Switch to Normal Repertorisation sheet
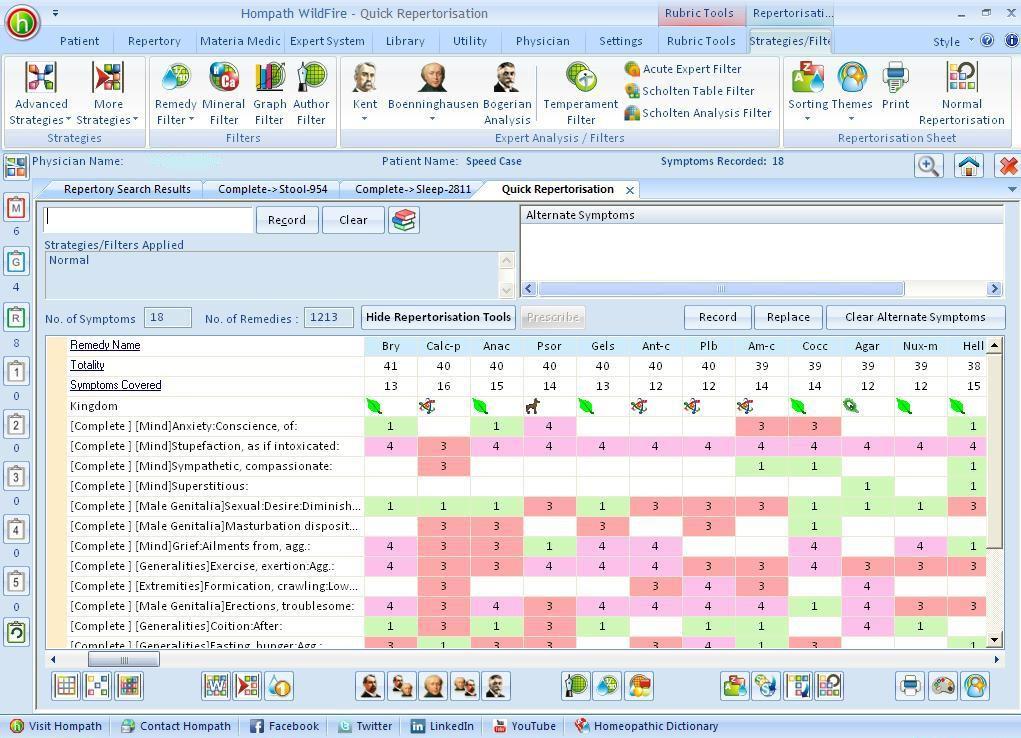 click(962, 78)
